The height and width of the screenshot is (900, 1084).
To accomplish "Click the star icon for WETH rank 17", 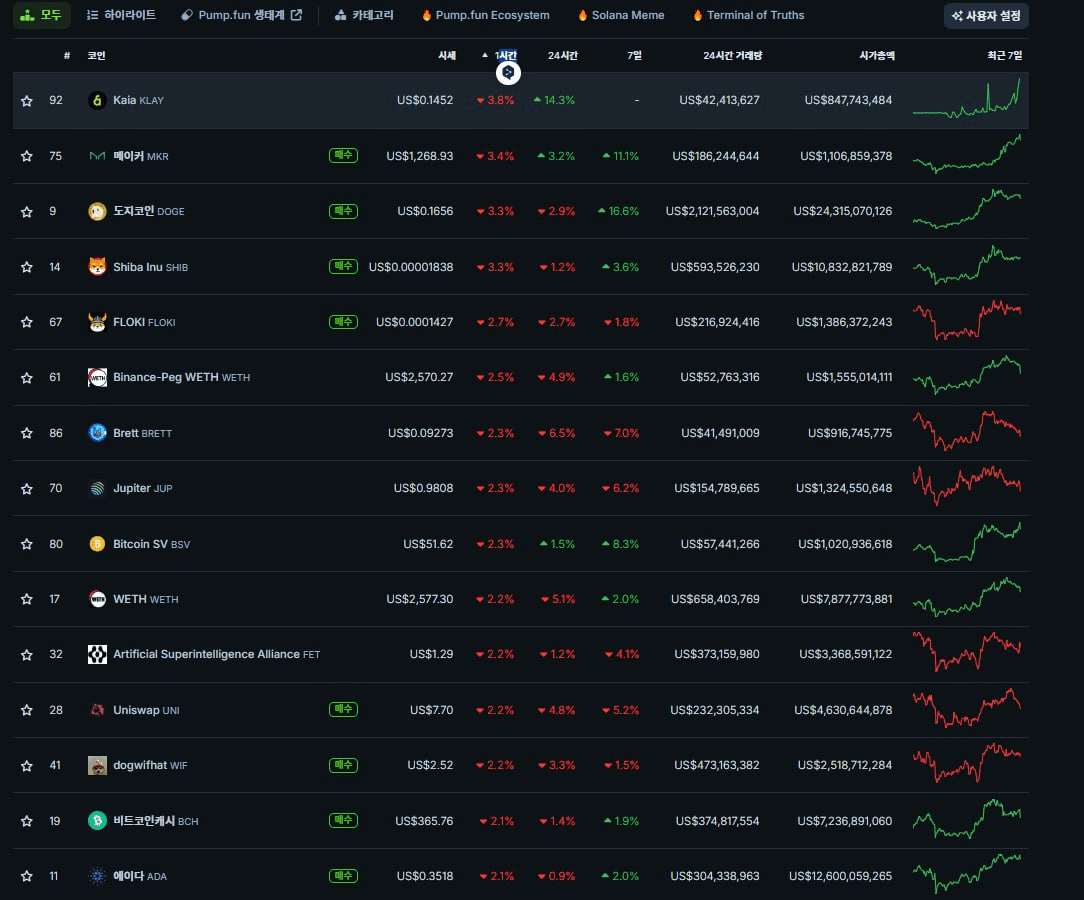I will (27, 599).
